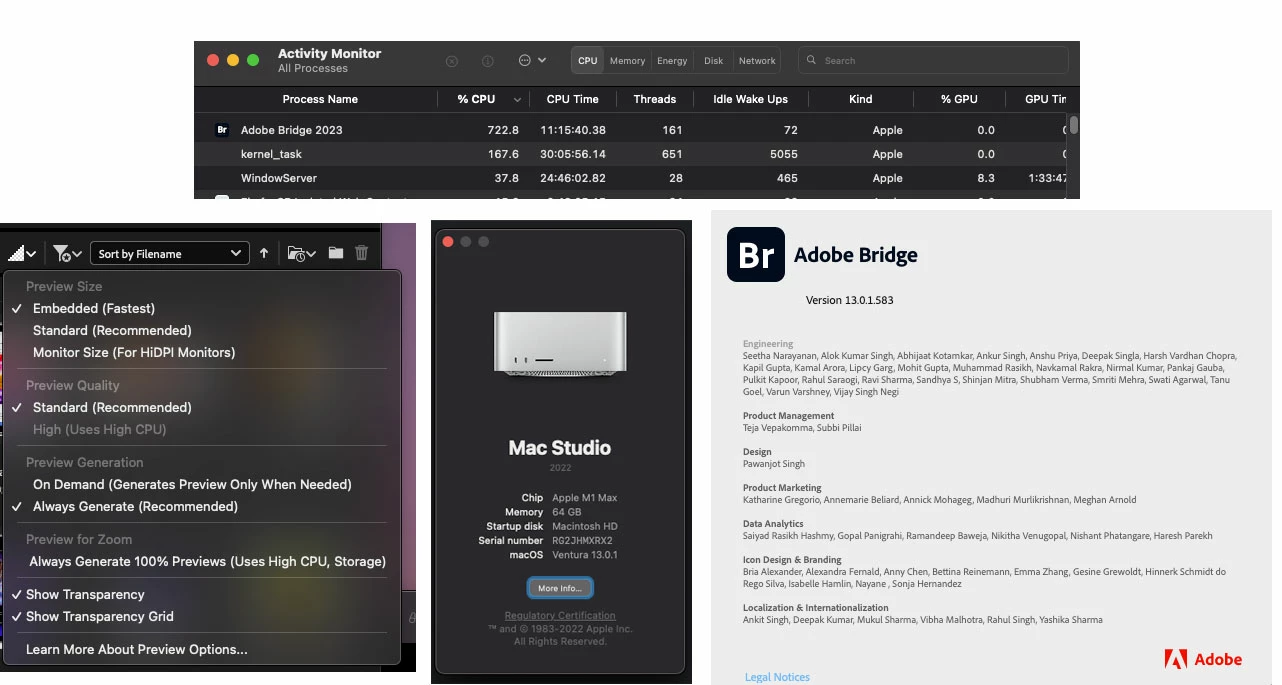The height and width of the screenshot is (685, 1282).
Task: Open the recent folders icon in Bridge
Action: pyautogui.click(x=301, y=254)
